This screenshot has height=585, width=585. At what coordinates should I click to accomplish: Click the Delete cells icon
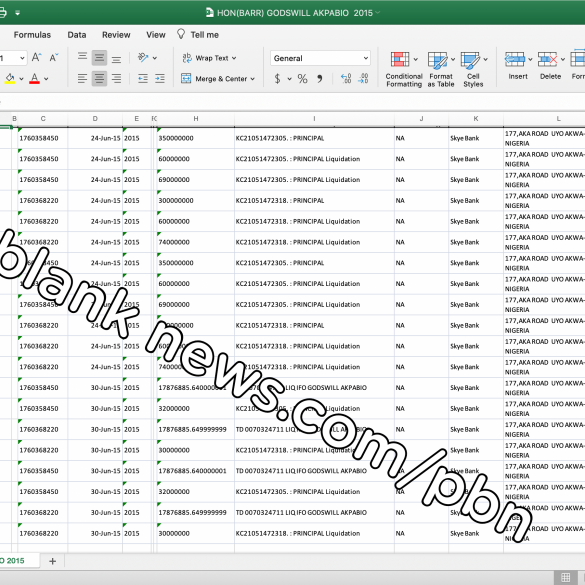click(547, 59)
